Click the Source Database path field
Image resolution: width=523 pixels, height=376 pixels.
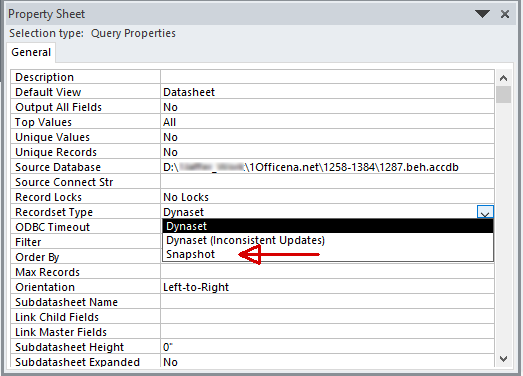click(x=327, y=167)
